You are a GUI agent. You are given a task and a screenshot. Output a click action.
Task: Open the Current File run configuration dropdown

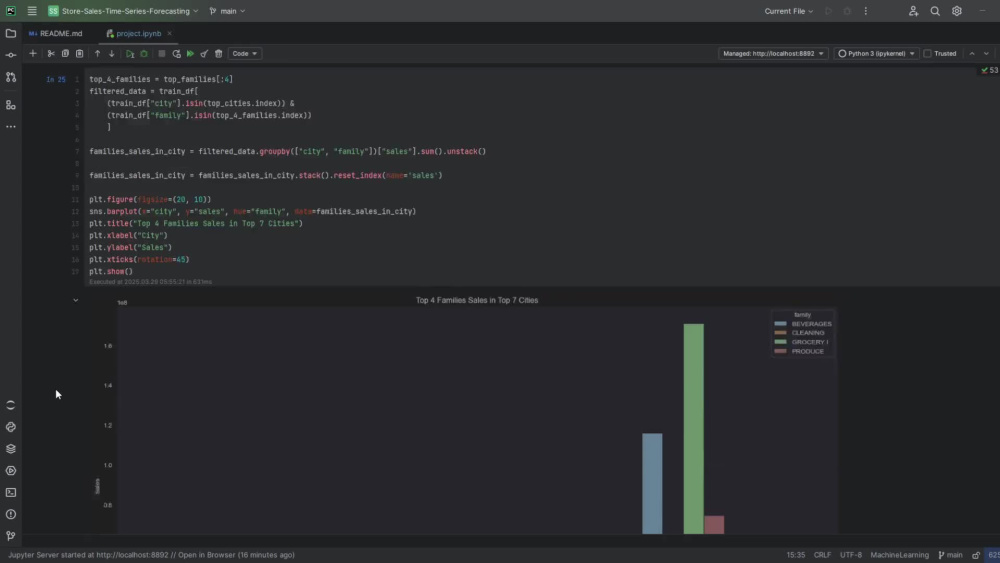[789, 11]
